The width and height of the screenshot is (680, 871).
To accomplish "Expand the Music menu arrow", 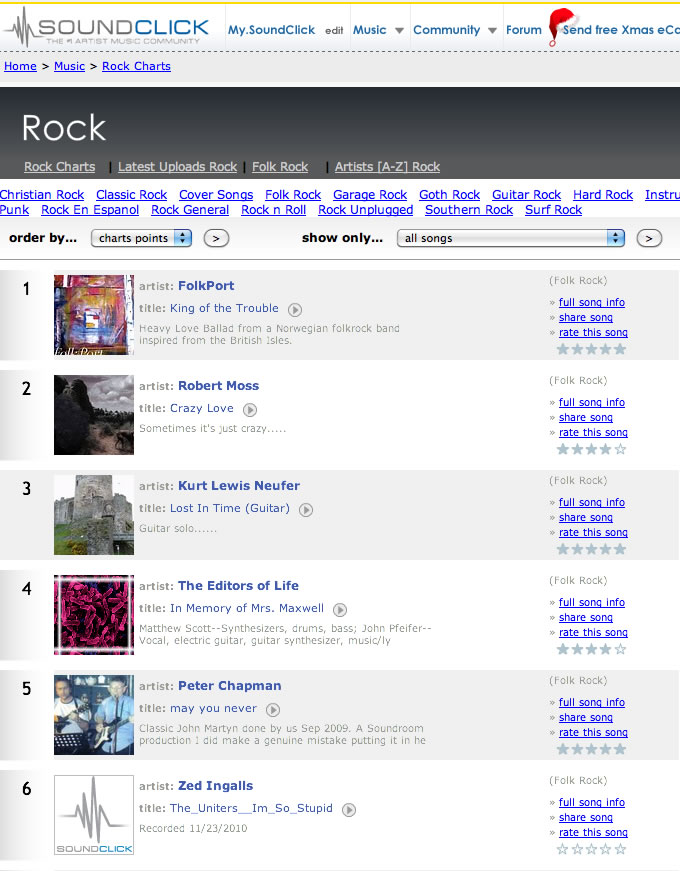I will click(399, 31).
